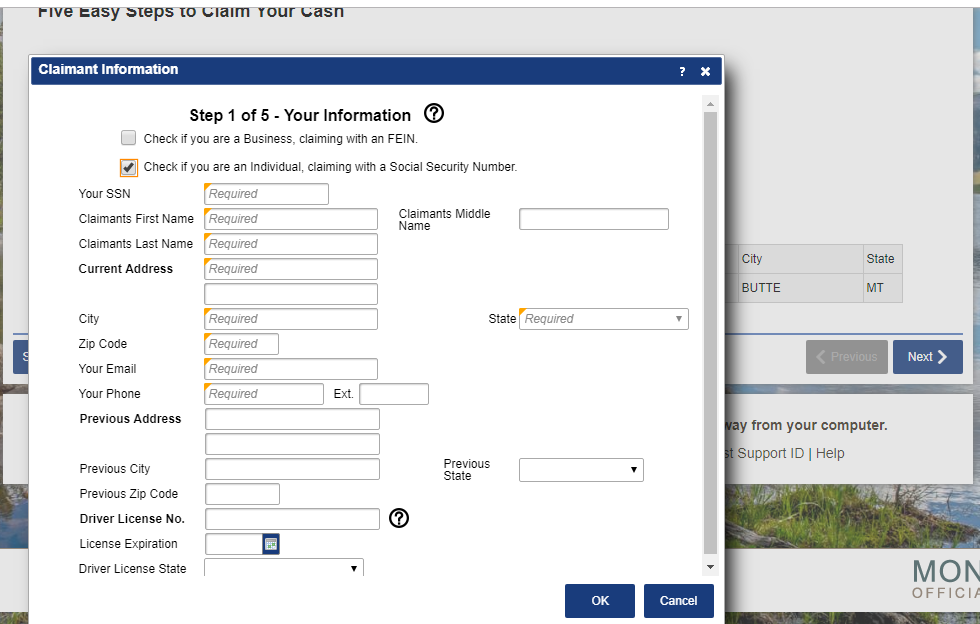Open the Previous State dropdown

[634, 469]
